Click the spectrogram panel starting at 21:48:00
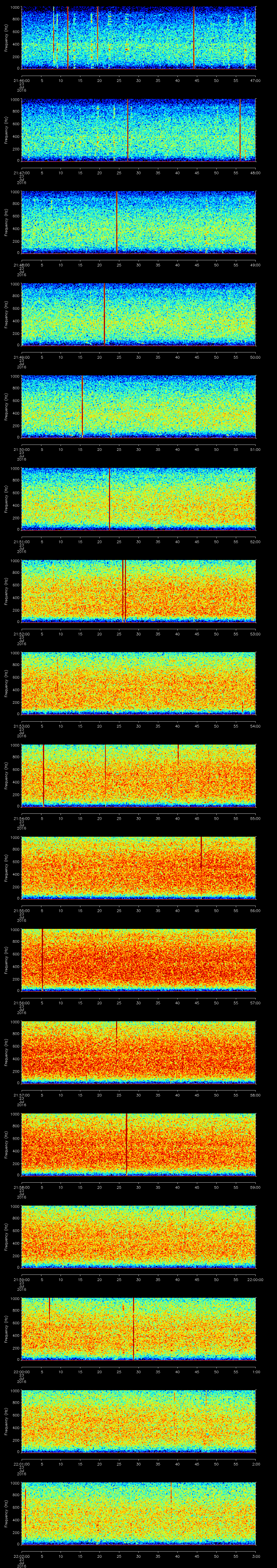The width and height of the screenshot is (277, 1568). [139, 223]
